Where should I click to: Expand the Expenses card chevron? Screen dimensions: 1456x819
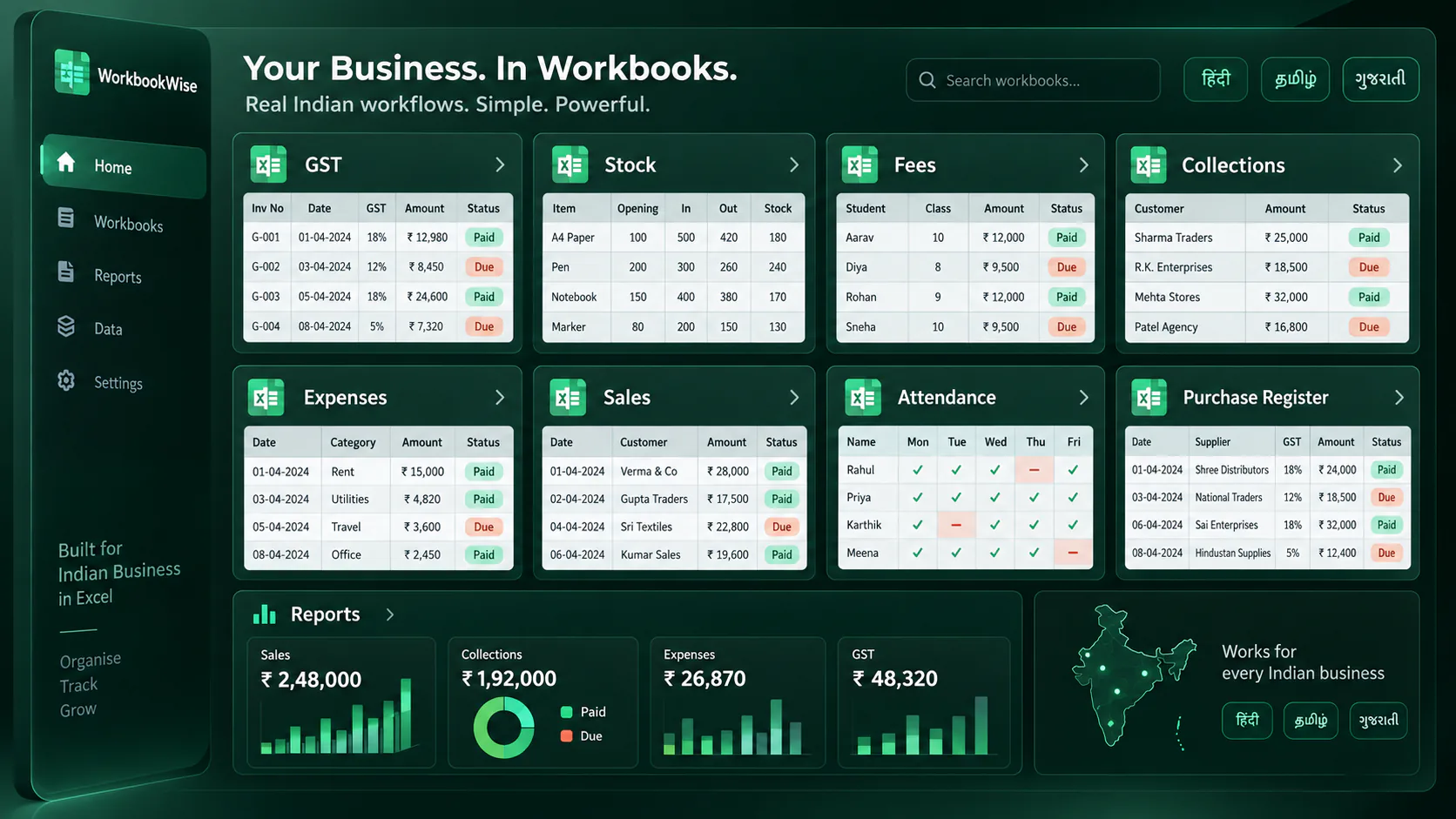pyautogui.click(x=500, y=397)
